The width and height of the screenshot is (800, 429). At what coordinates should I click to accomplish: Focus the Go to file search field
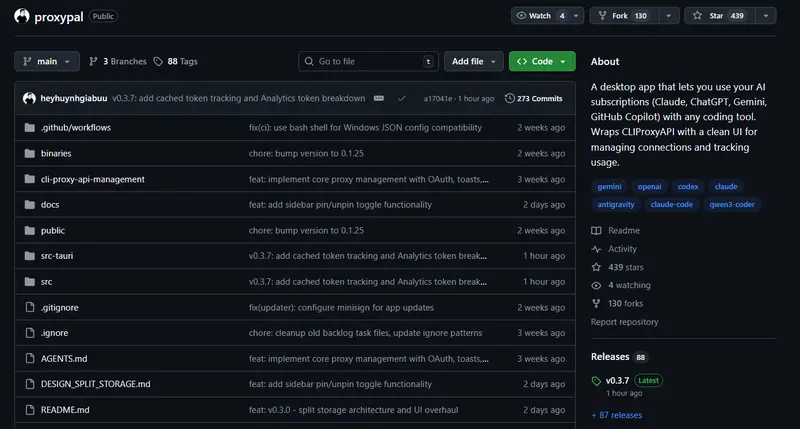(368, 61)
